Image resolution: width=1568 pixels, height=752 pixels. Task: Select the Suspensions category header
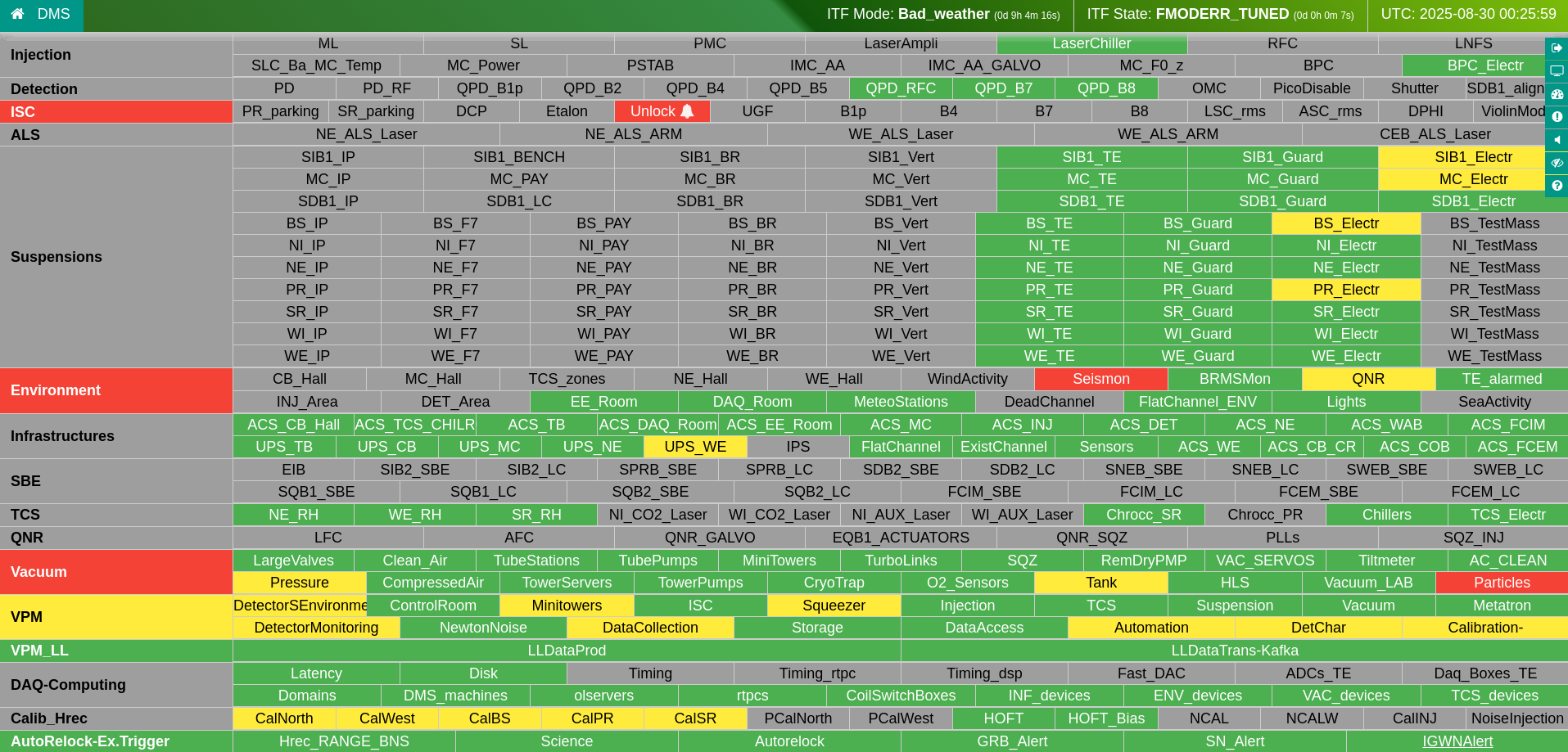click(116, 257)
